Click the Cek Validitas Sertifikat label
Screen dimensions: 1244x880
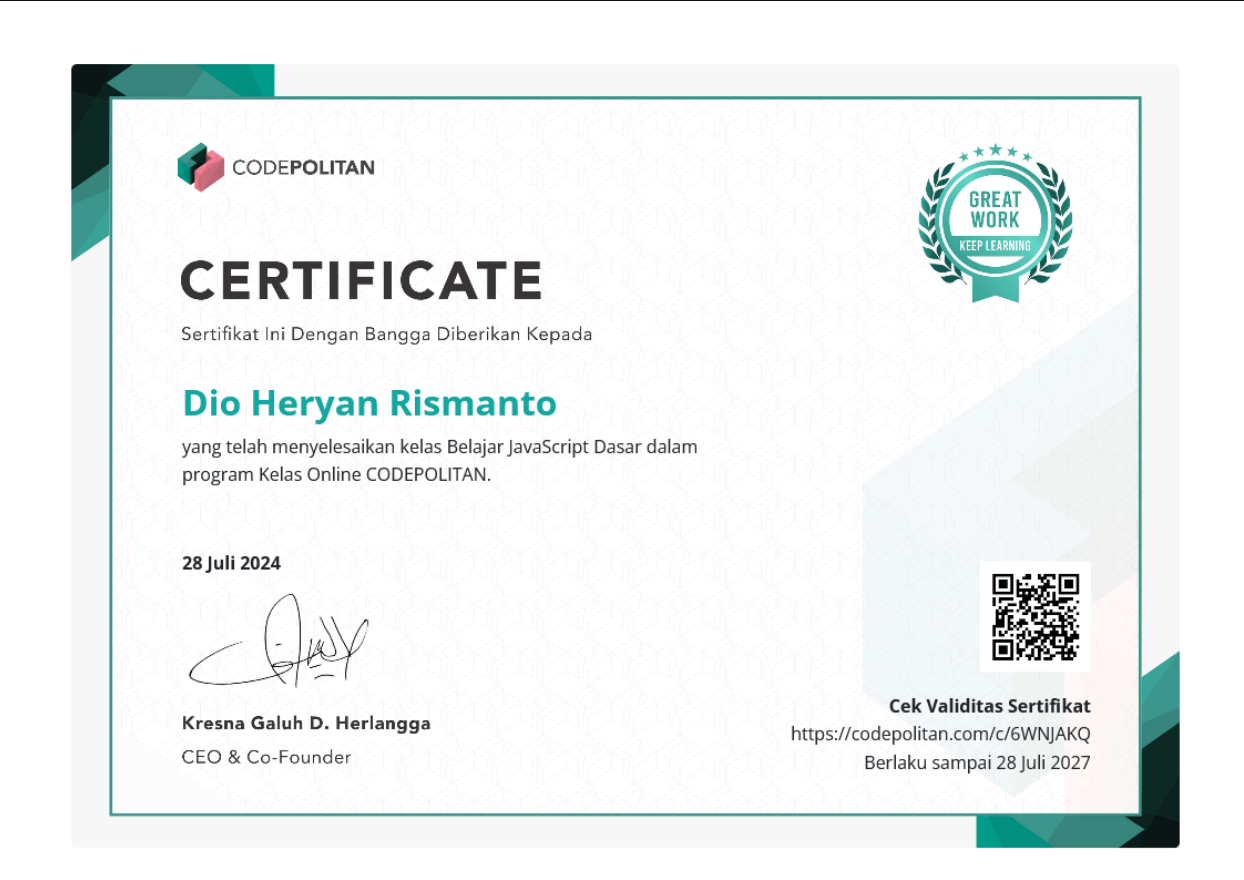[989, 706]
